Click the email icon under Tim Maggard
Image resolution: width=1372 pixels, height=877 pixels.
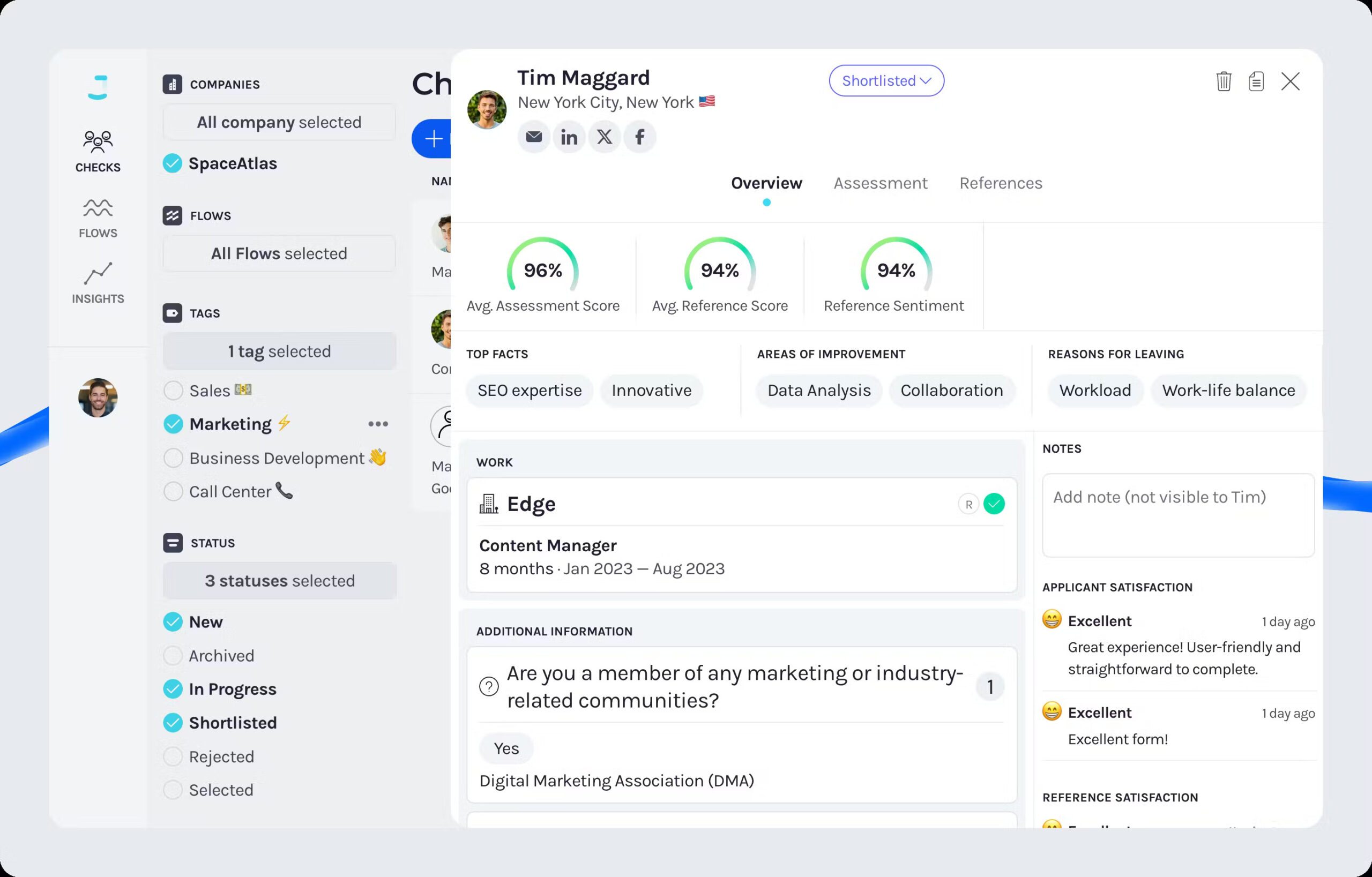tap(533, 137)
